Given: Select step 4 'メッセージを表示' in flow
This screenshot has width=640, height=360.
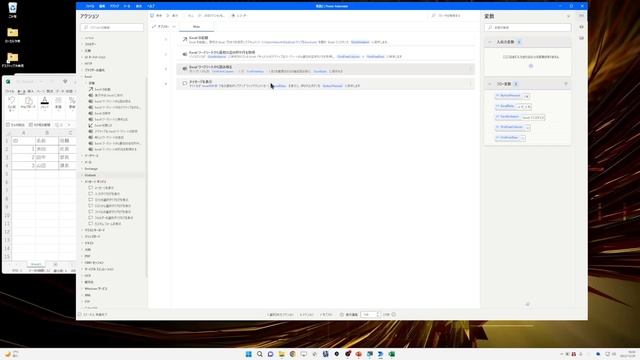Looking at the screenshot, I should point(326,84).
